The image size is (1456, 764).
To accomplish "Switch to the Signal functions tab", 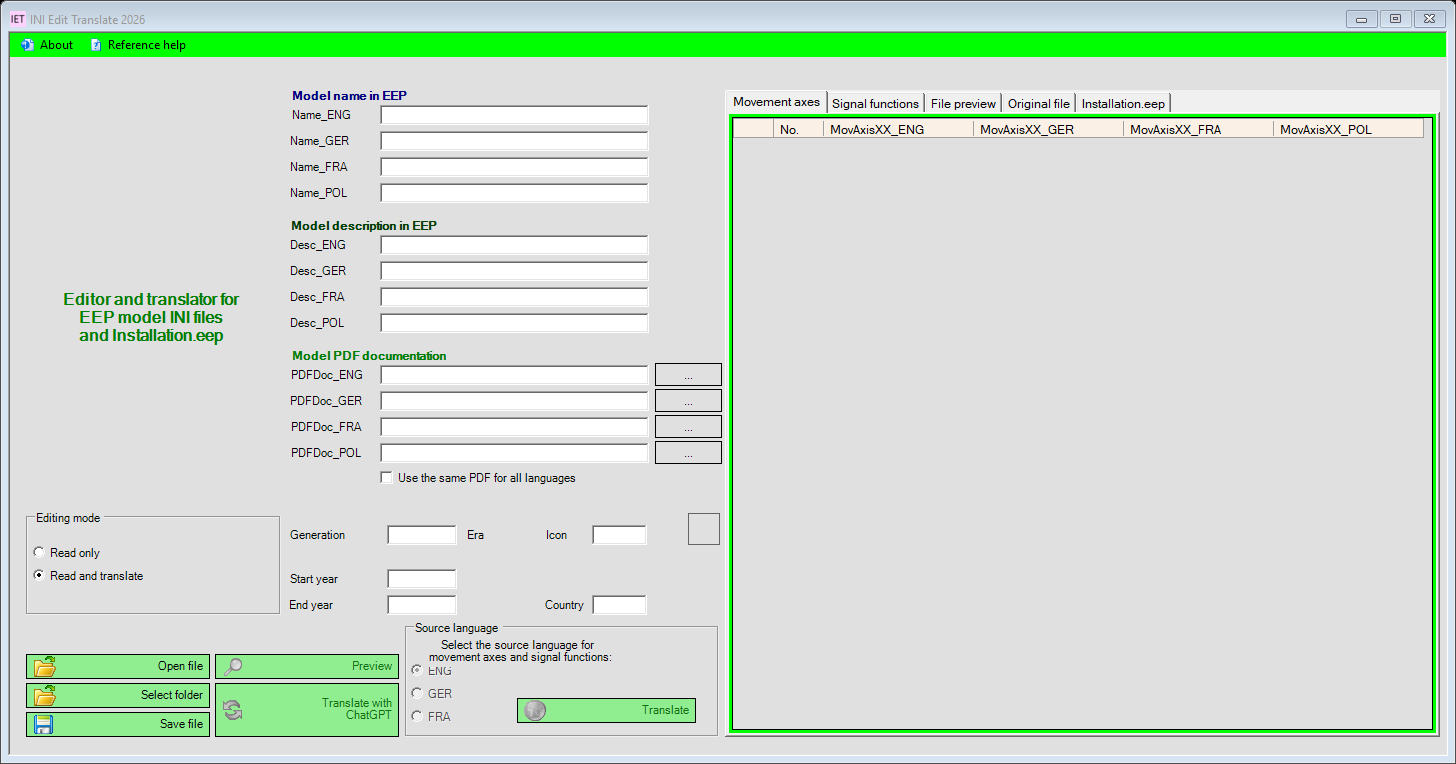I will click(x=875, y=103).
